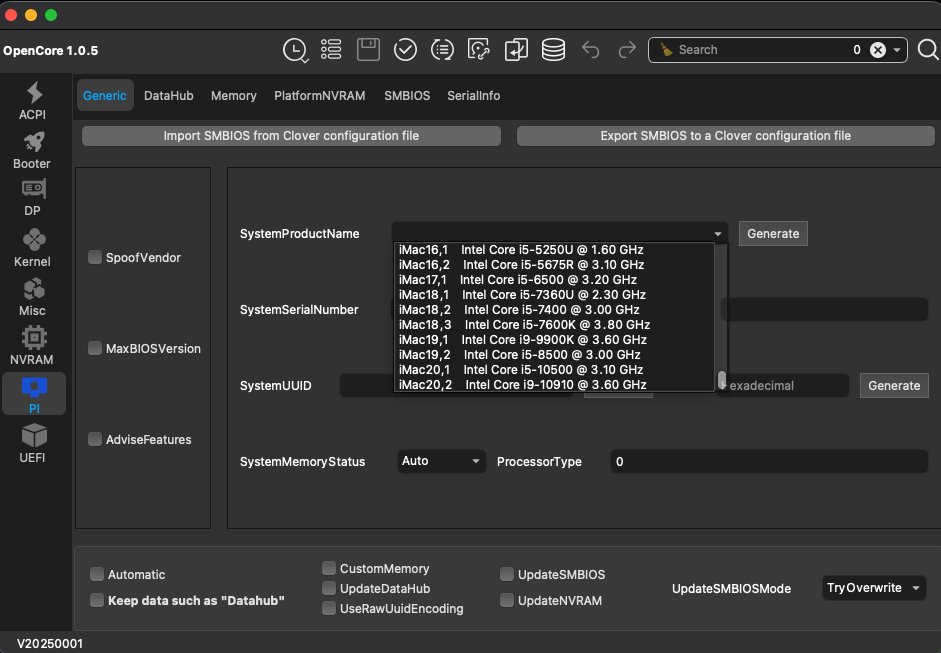Open the SystemMemoryStatus Auto dropdown
Viewport: 941px width, 653px height.
pyautogui.click(x=441, y=461)
